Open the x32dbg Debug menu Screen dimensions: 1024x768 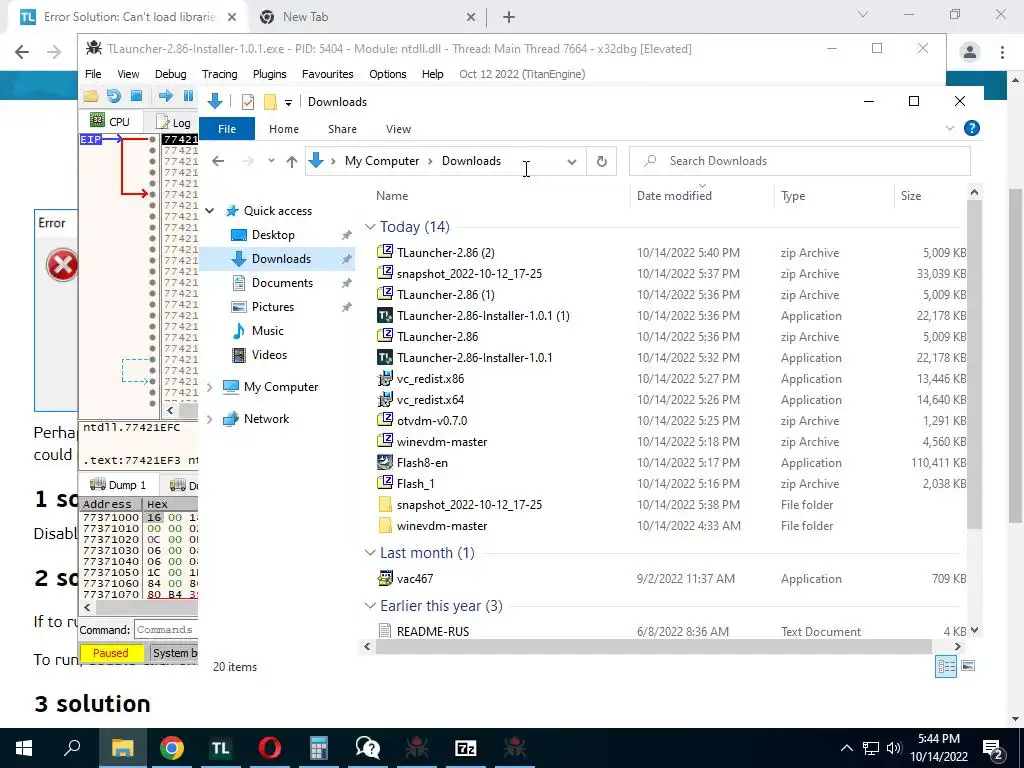tap(170, 74)
